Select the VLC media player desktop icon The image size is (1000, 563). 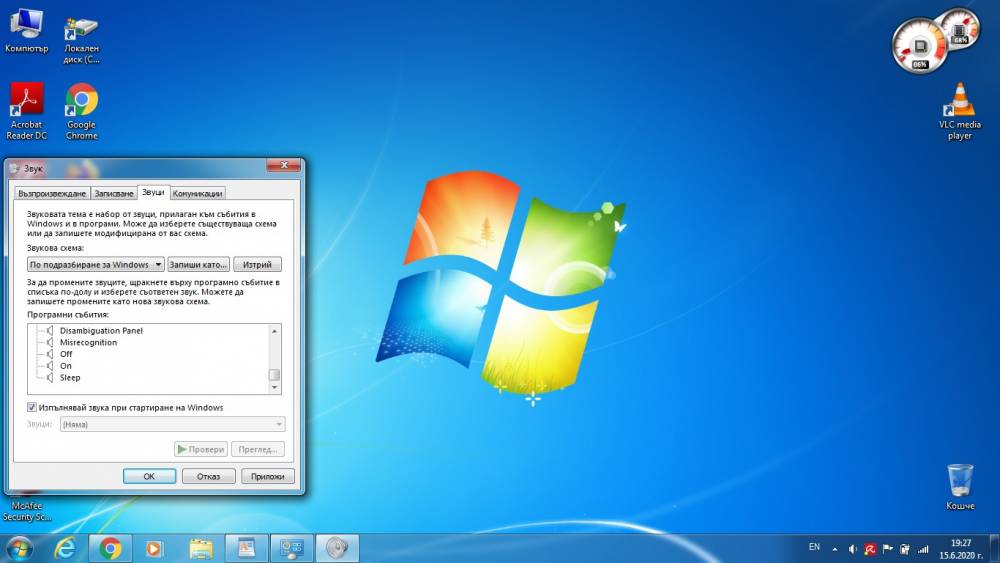(x=959, y=111)
